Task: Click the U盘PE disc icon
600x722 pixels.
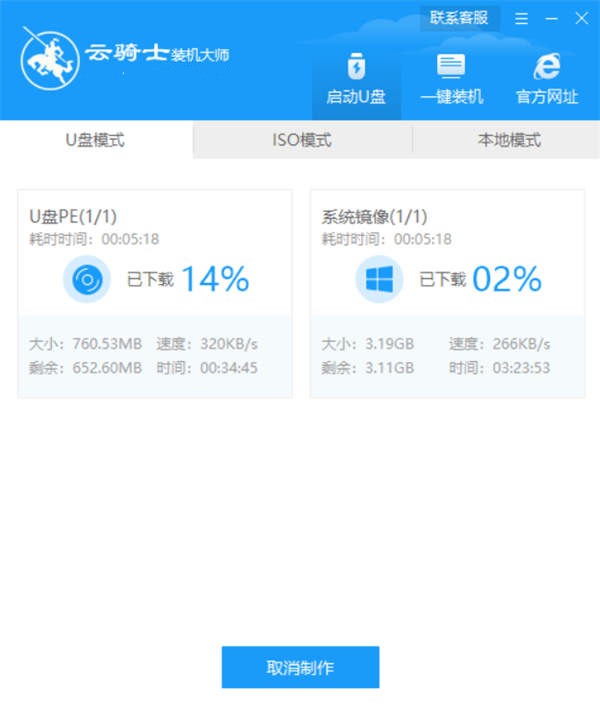Action: point(87,279)
